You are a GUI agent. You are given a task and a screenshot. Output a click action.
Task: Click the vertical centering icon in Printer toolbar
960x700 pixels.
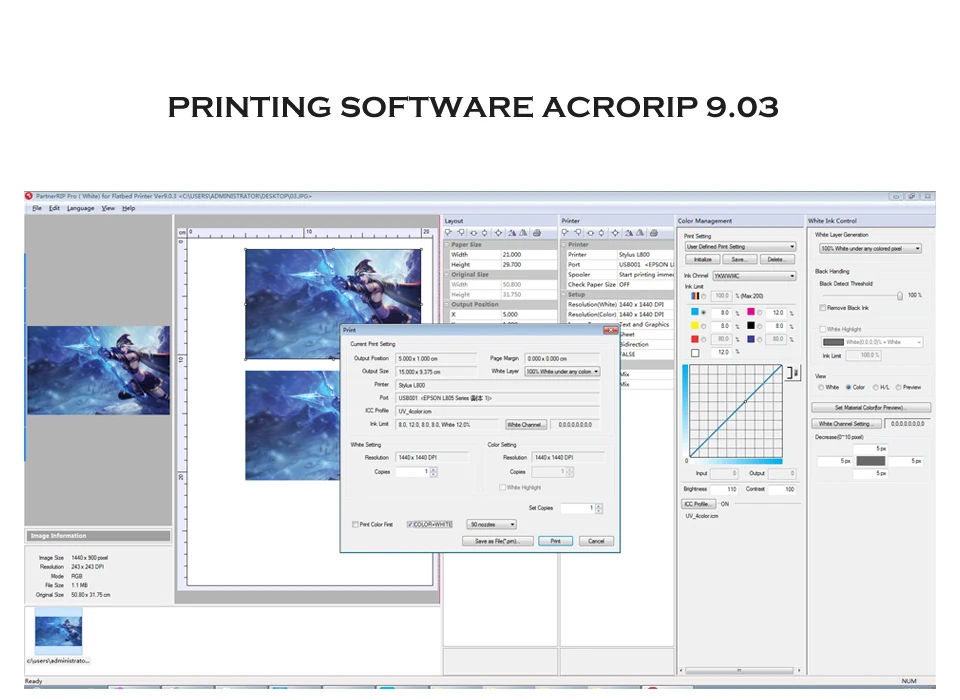pyautogui.click(x=602, y=233)
